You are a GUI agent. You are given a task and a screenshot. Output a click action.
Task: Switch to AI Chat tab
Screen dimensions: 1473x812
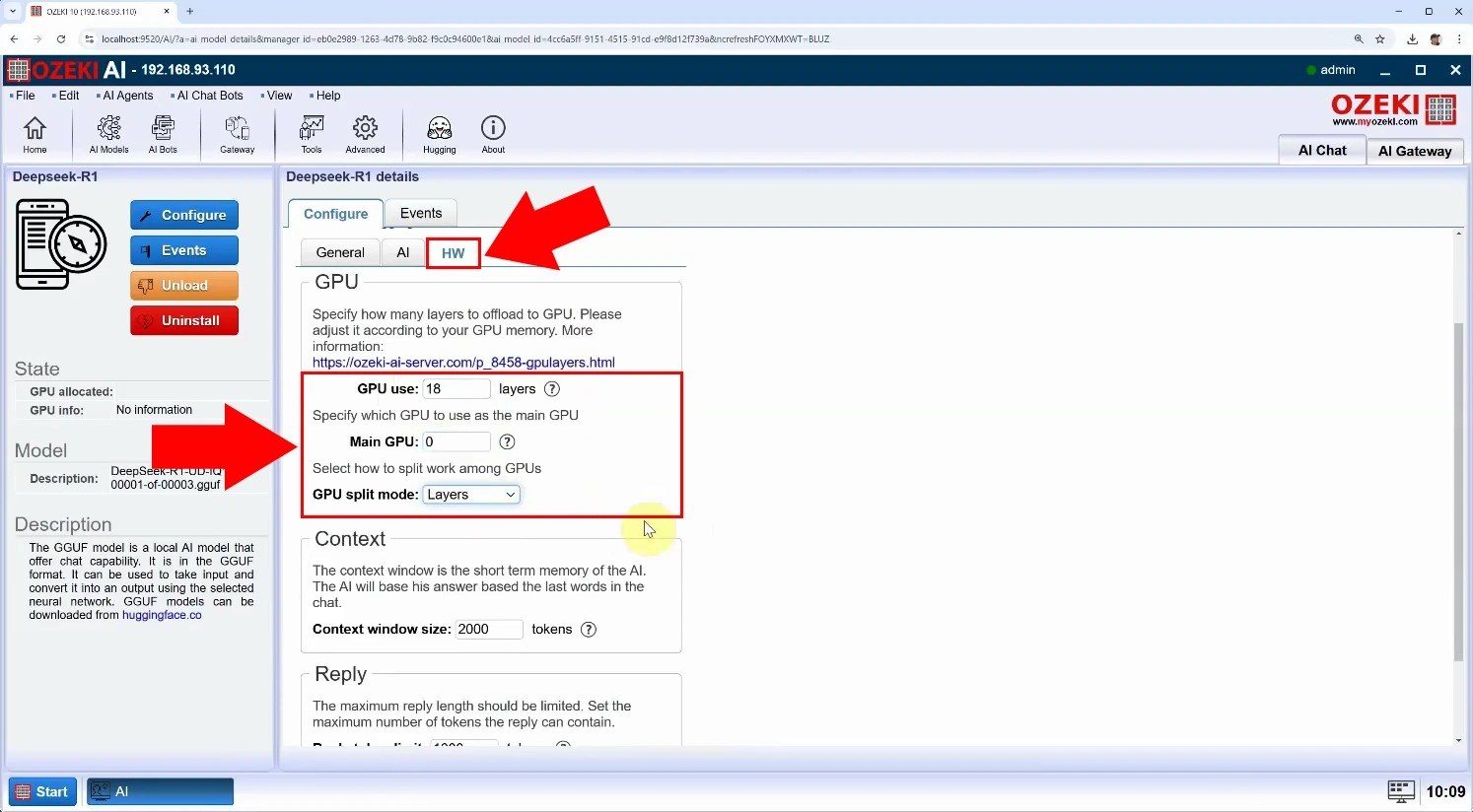pos(1322,150)
